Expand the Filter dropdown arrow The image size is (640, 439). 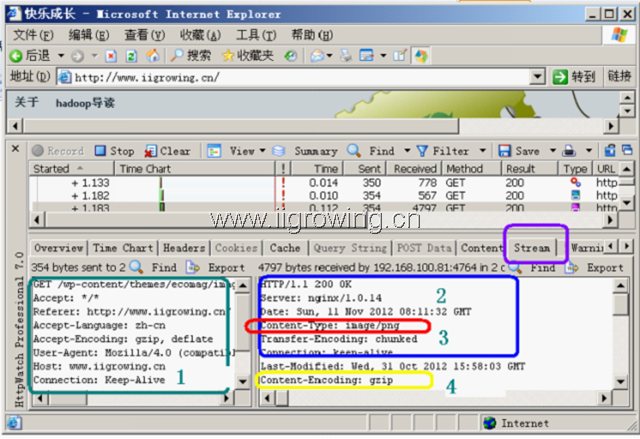[x=483, y=151]
